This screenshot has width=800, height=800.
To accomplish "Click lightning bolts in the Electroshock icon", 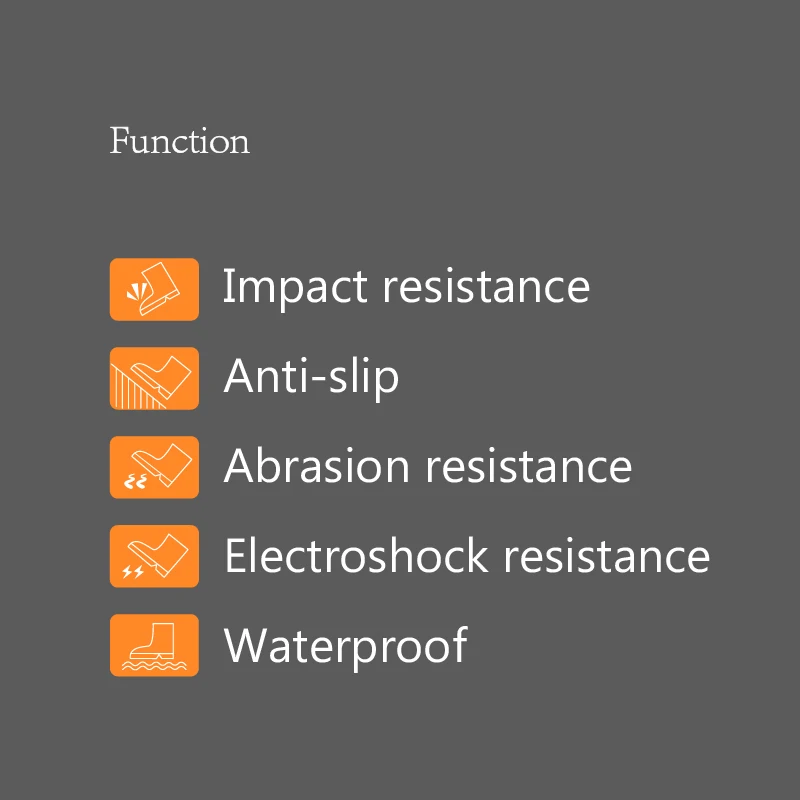I will click(133, 572).
